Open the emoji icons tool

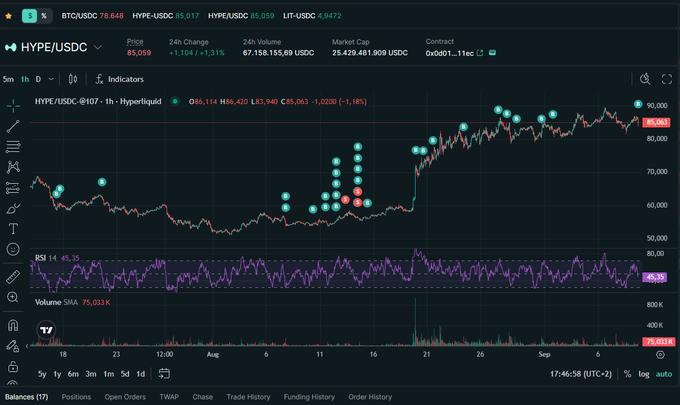tap(13, 249)
